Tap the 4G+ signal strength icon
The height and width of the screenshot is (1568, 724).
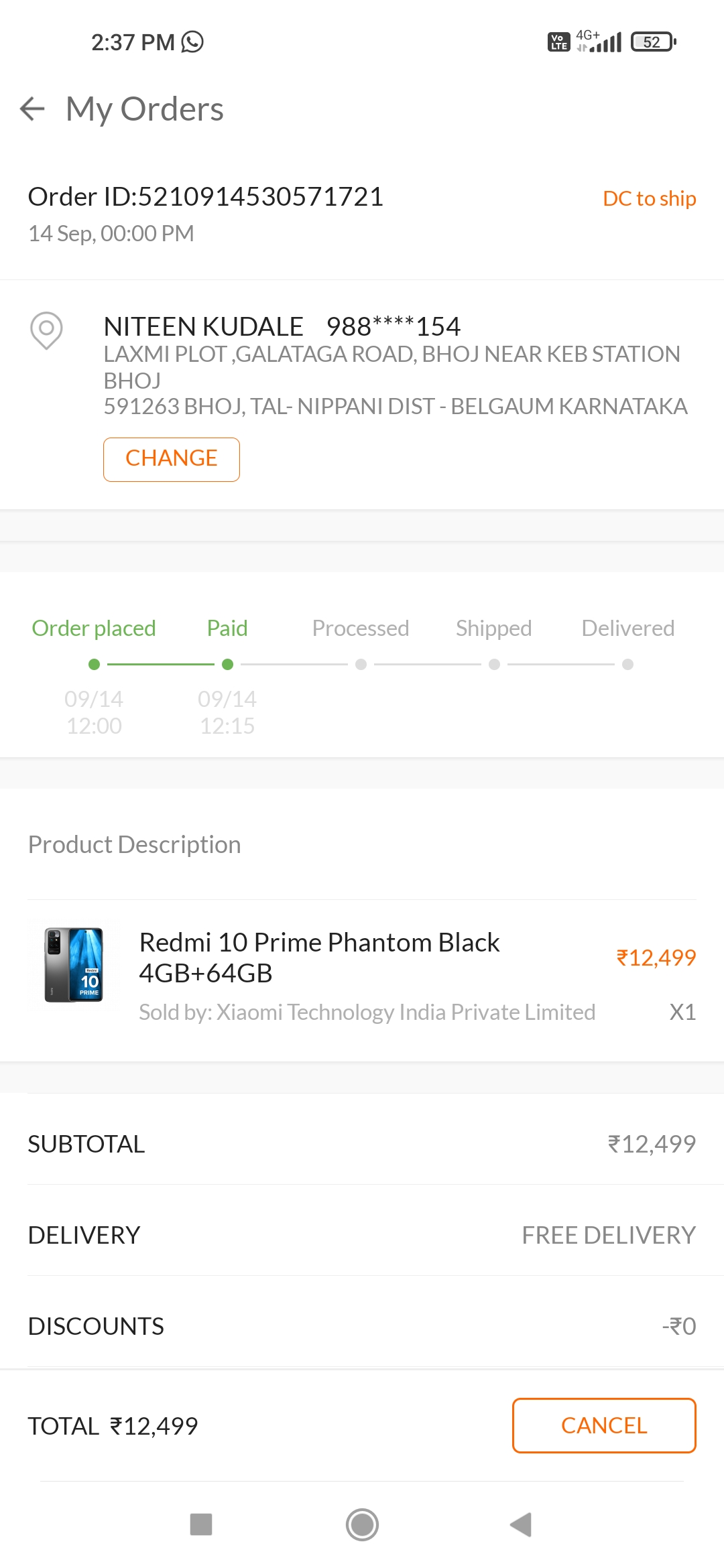click(599, 42)
